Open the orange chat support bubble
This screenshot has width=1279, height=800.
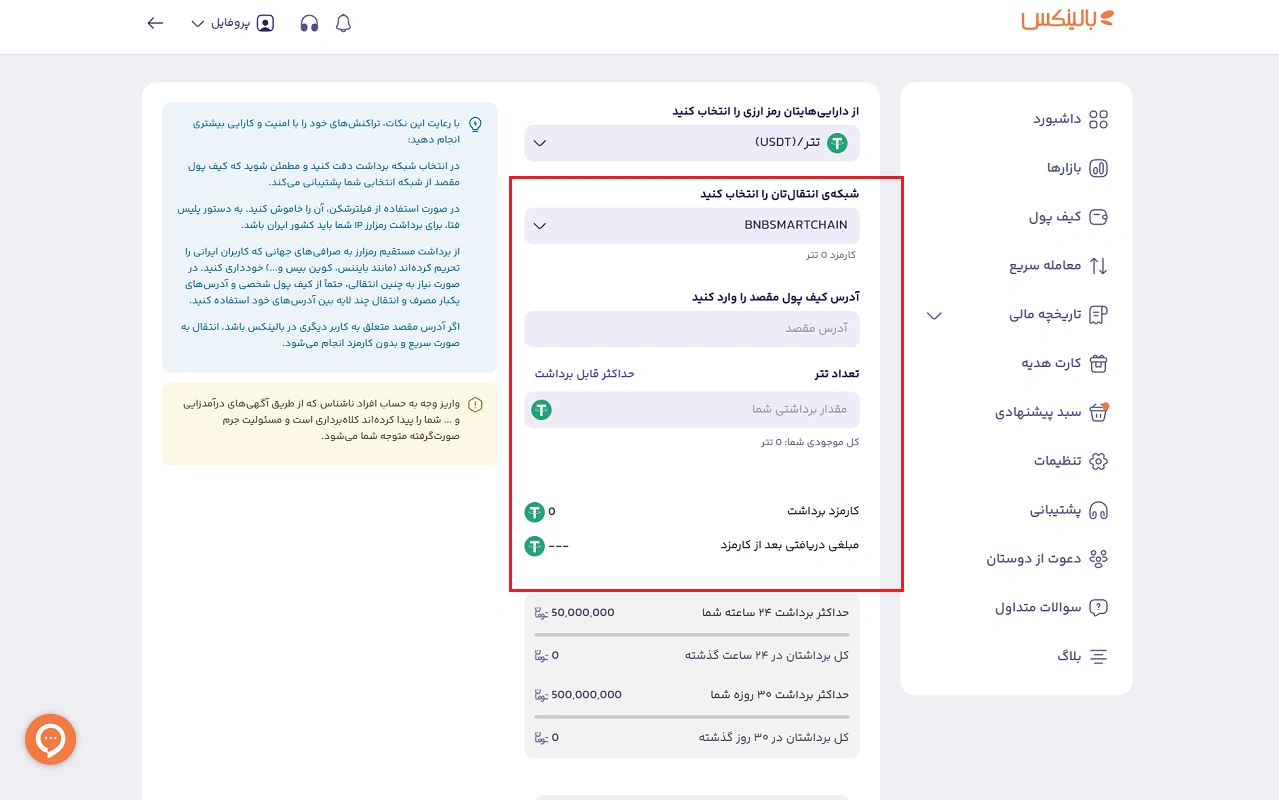pyautogui.click(x=50, y=739)
